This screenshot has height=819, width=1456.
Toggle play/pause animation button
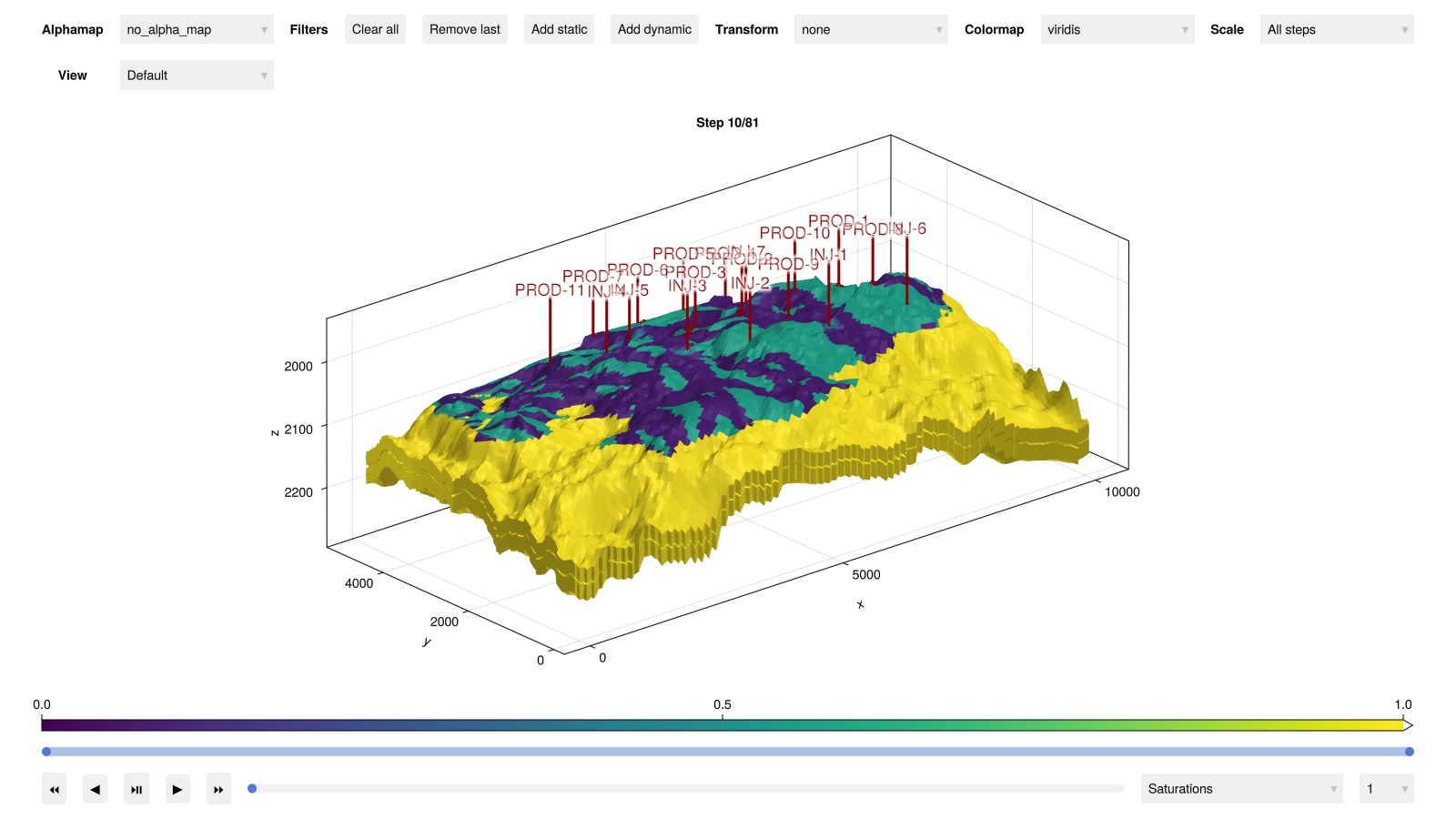(x=136, y=789)
